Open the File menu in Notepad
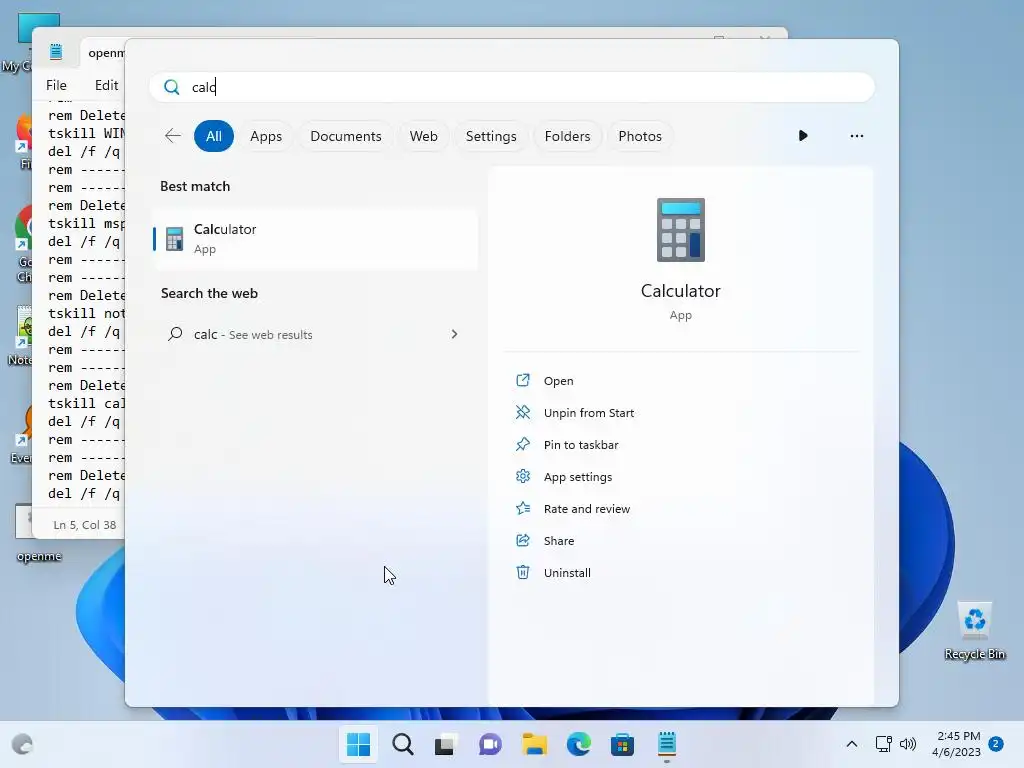 (56, 85)
